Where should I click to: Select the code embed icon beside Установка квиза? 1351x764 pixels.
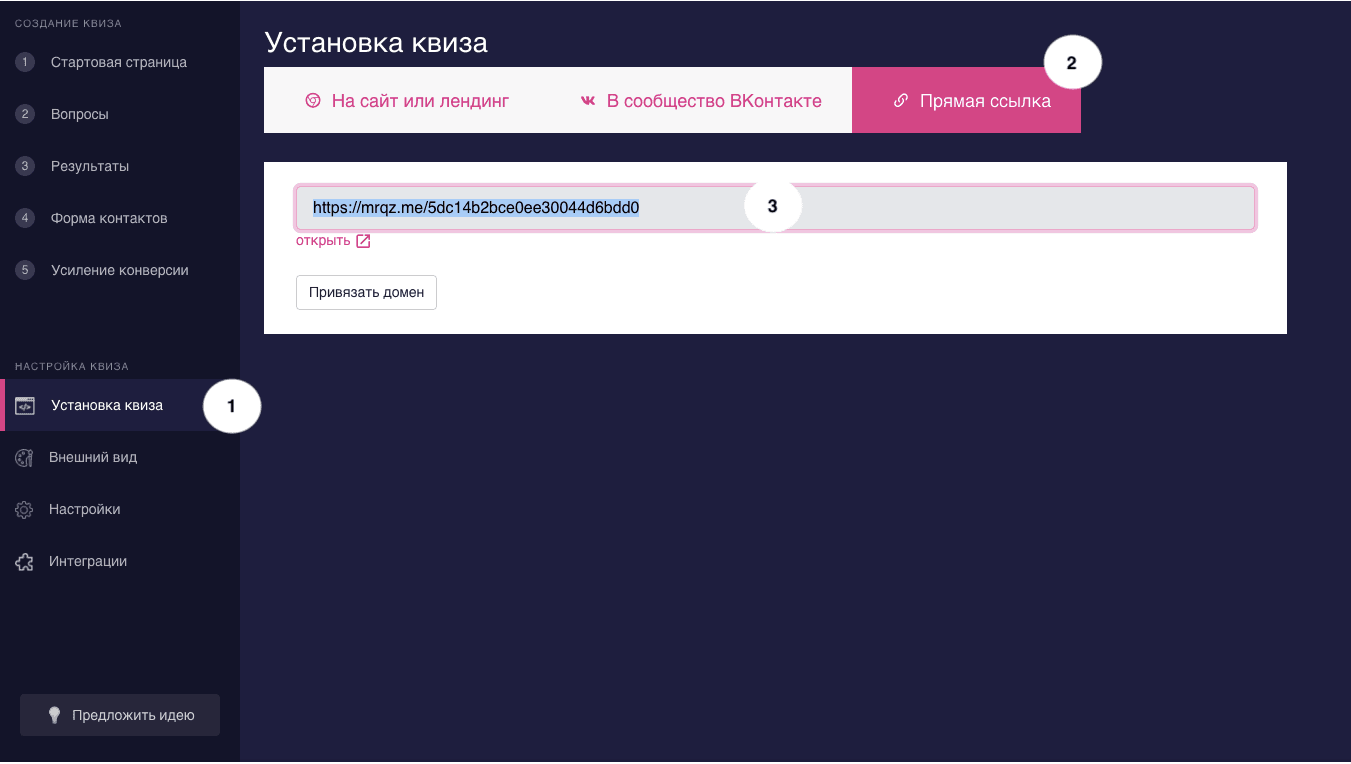click(24, 405)
